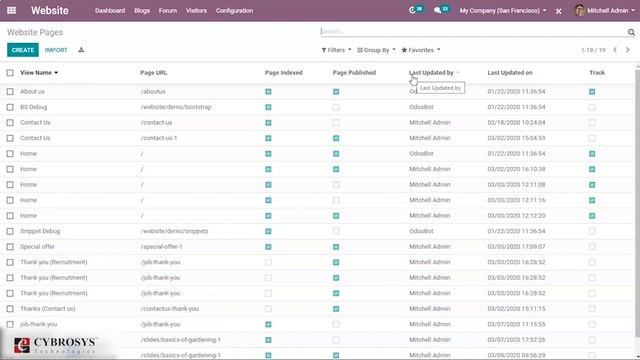Viewport: 640px width, 360px height.
Task: Click Mitchell Admin's avatar picture
Action: [x=579, y=11]
